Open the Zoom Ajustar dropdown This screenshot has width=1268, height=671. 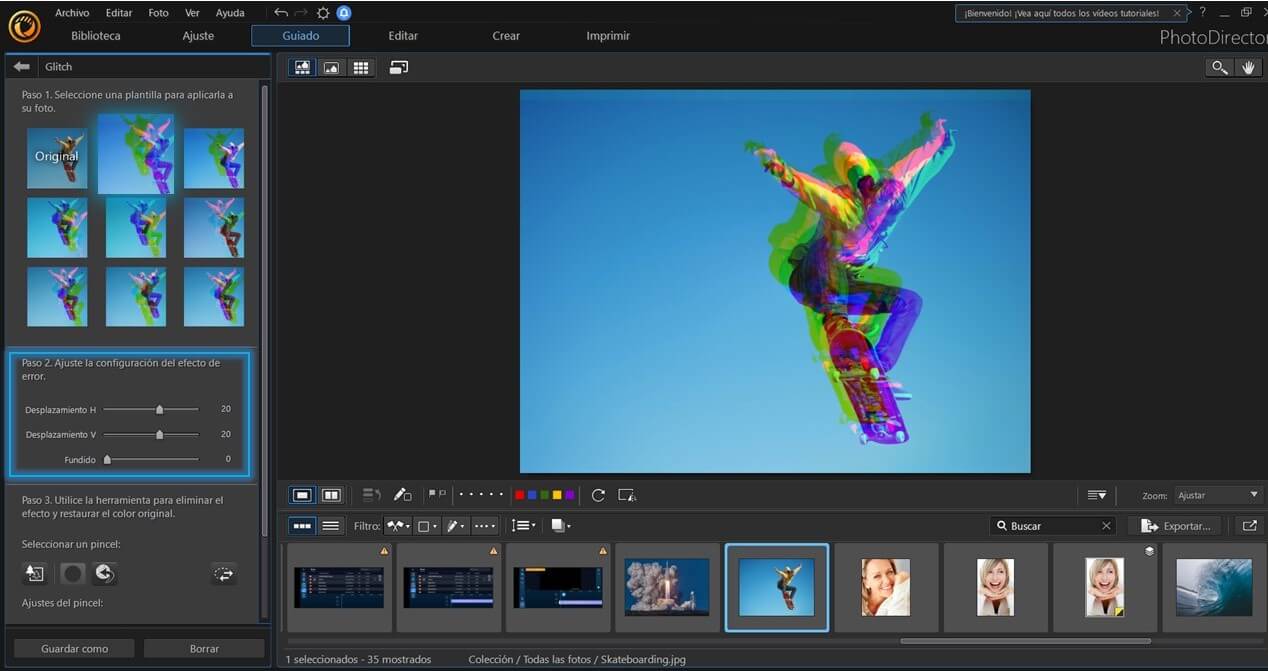coord(1217,495)
